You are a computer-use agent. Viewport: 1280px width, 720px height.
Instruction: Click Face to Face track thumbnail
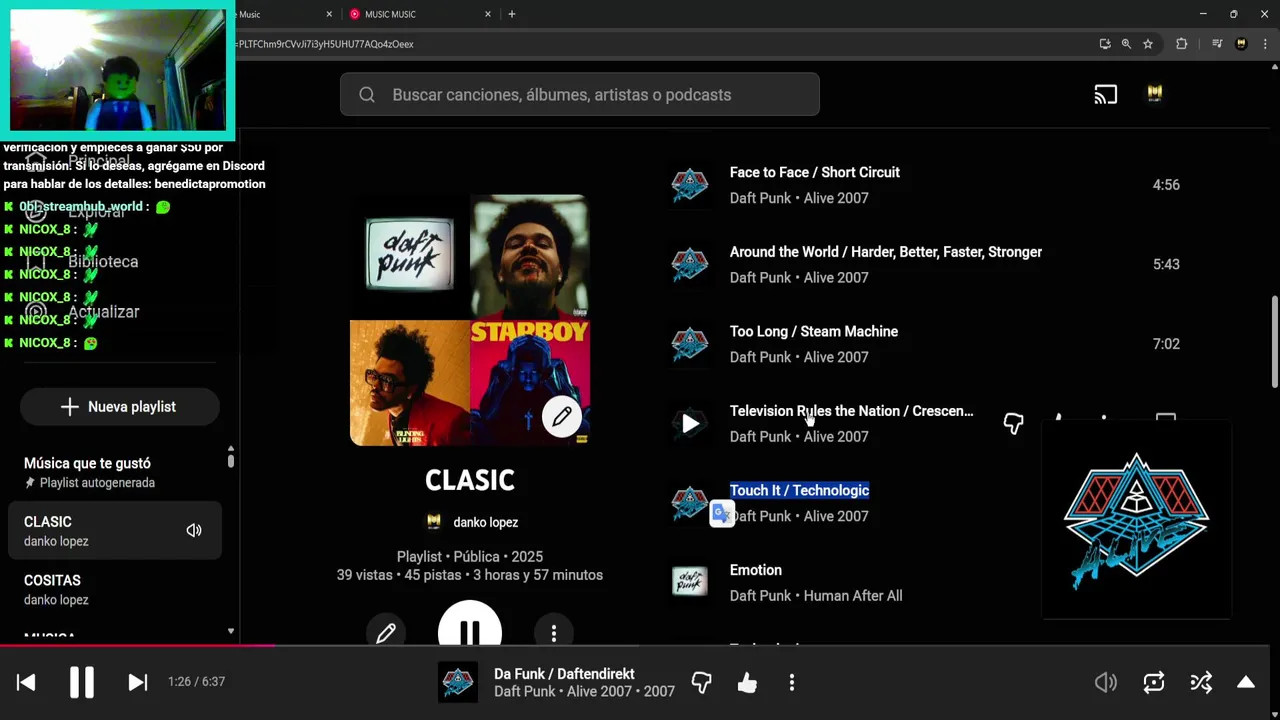point(690,185)
